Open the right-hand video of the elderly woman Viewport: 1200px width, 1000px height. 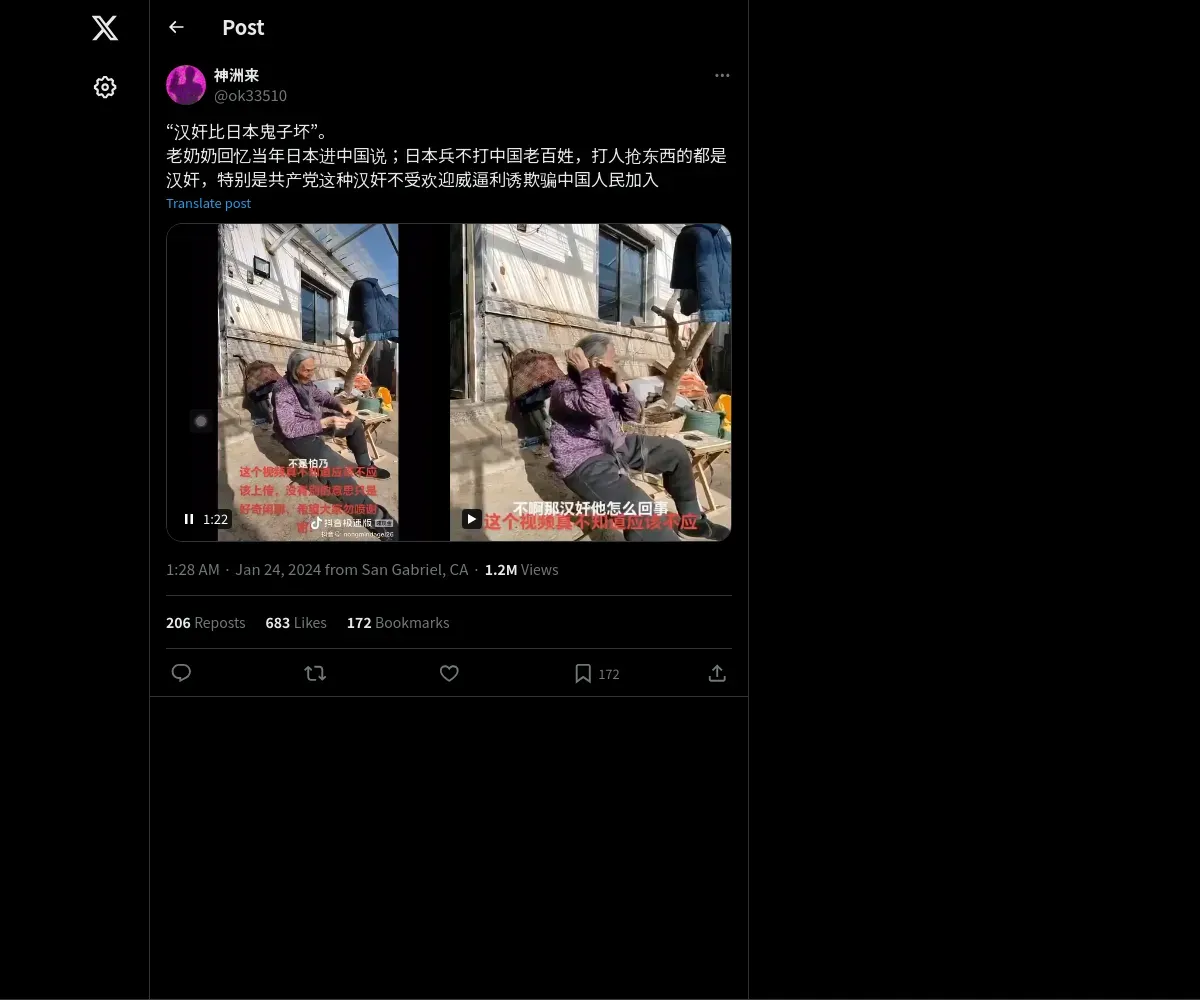[x=590, y=382]
